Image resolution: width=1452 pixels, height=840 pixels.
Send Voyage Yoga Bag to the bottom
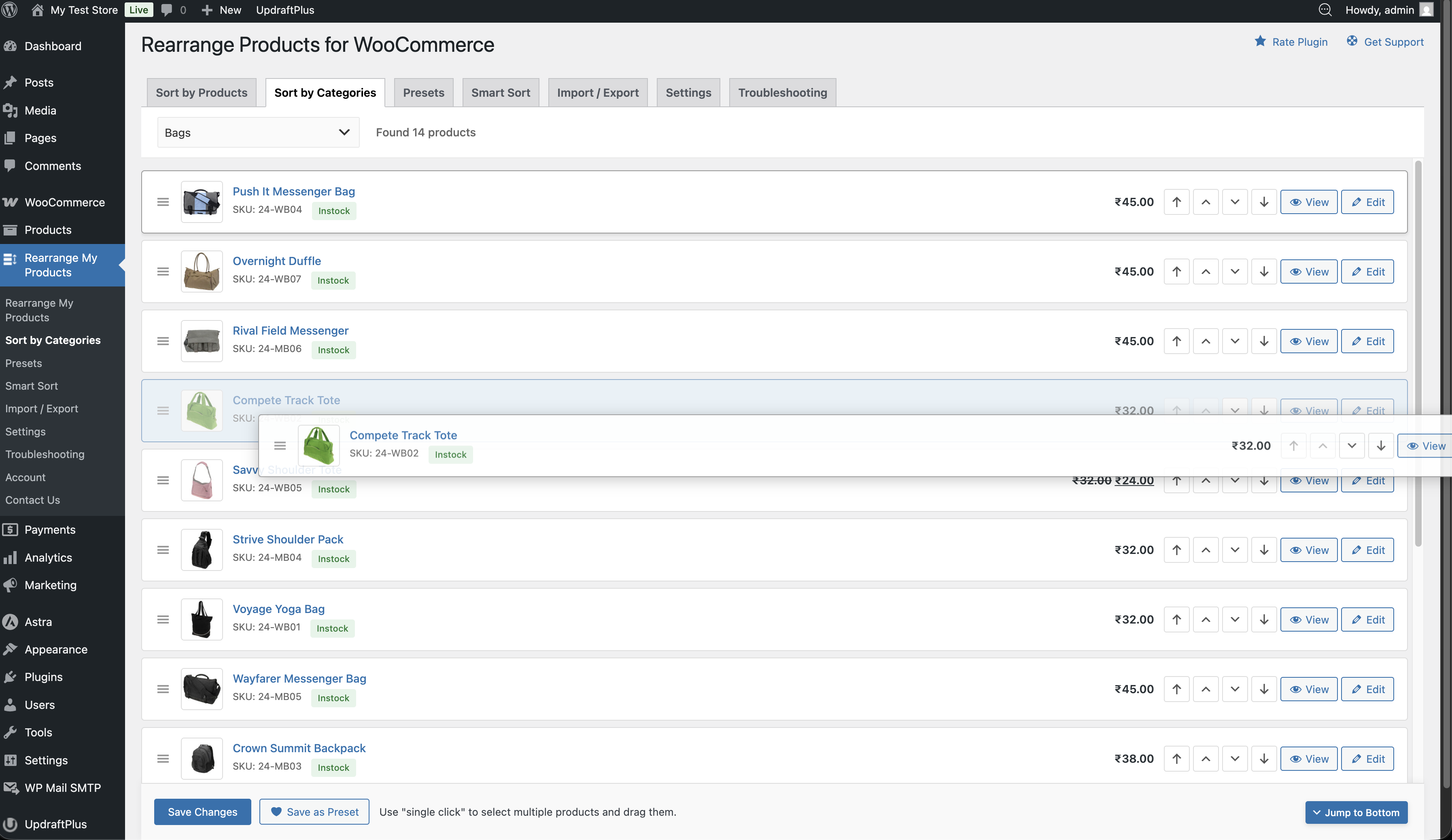click(x=1265, y=619)
